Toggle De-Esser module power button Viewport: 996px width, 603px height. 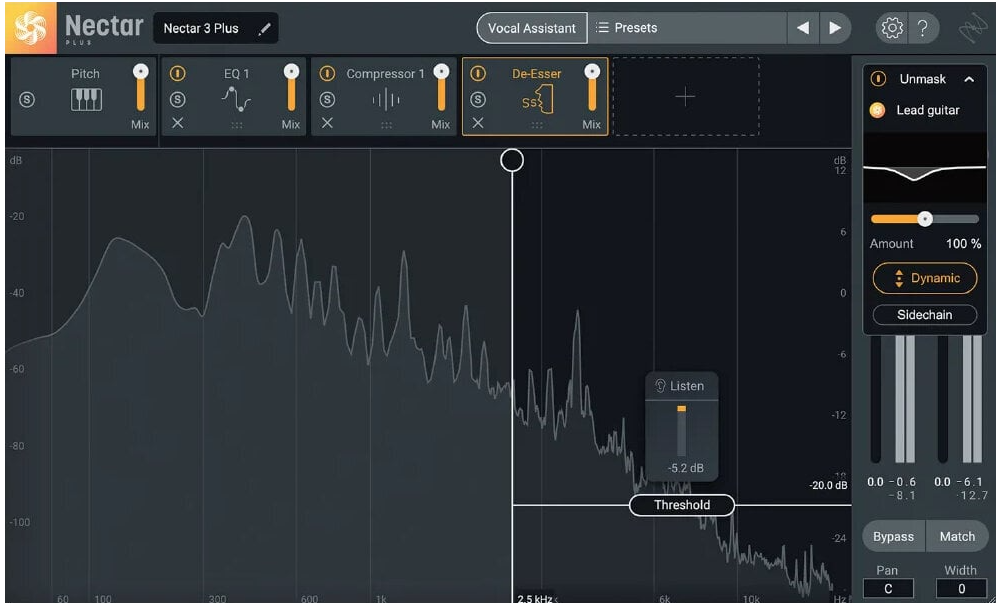(x=477, y=74)
